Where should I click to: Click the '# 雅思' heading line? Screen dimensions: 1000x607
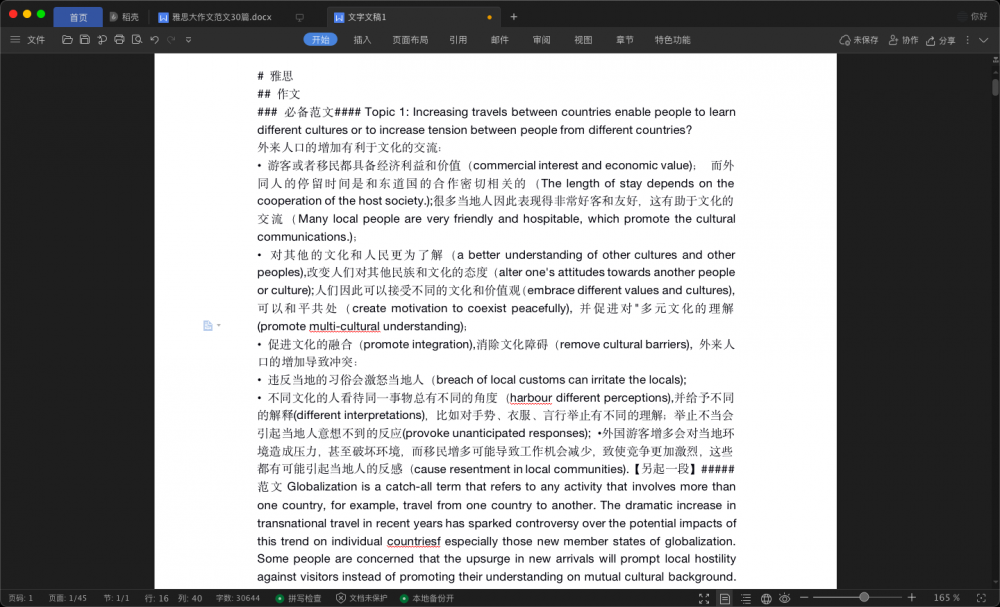click(x=275, y=76)
